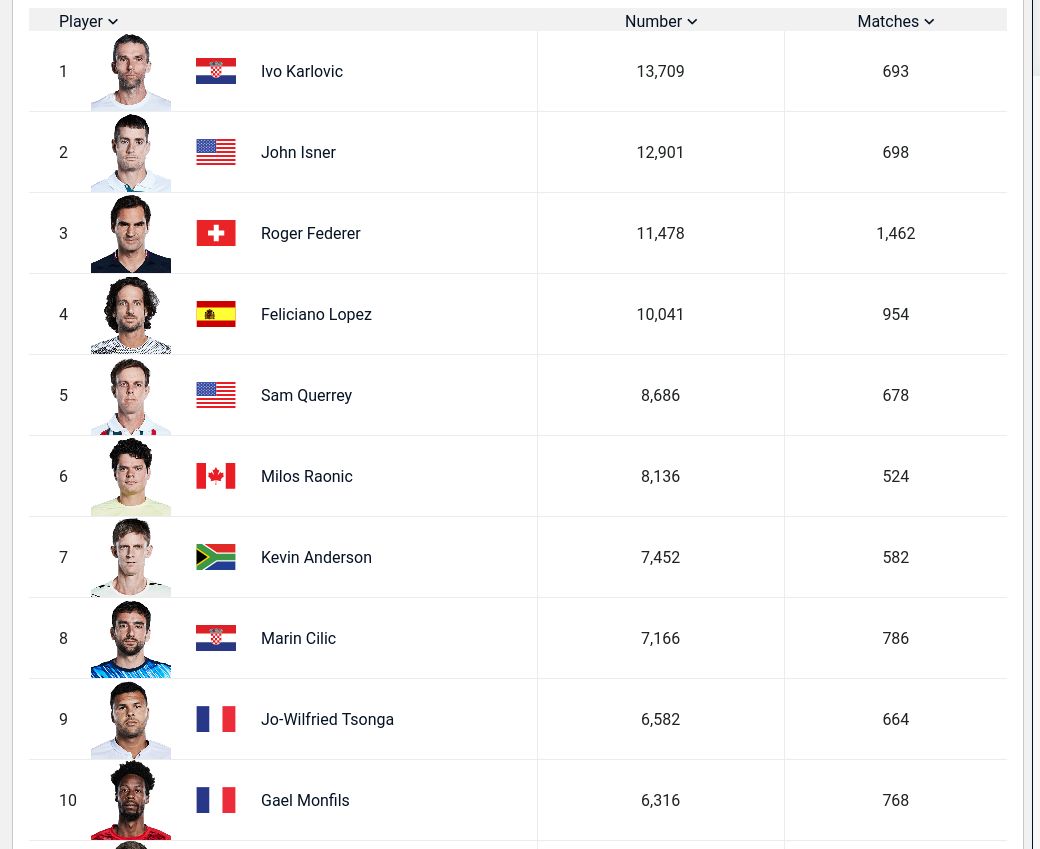Open Roger Federer's player name link
The image size is (1040, 849).
click(311, 234)
